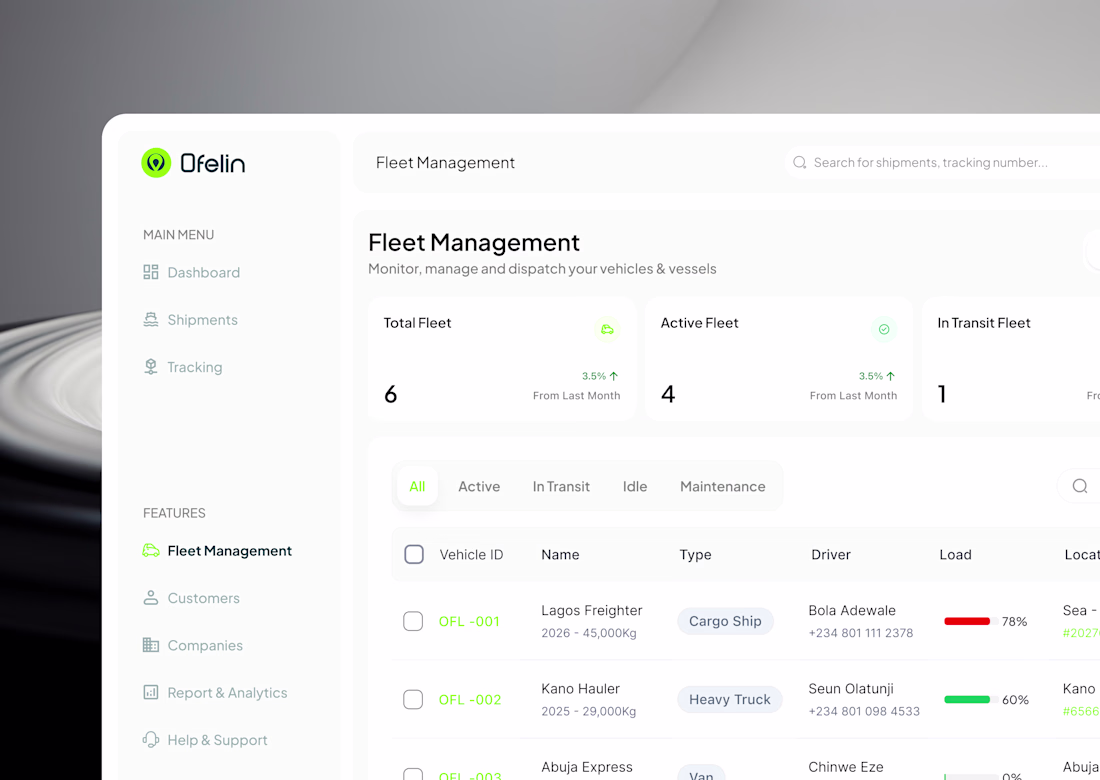Click the table search icon button
The height and width of the screenshot is (780, 1100).
pos(1080,486)
